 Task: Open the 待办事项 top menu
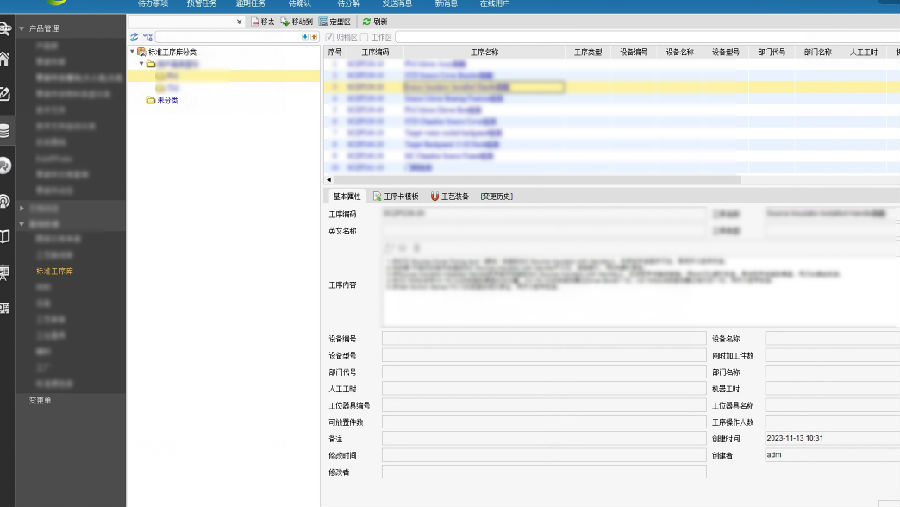click(x=153, y=3)
